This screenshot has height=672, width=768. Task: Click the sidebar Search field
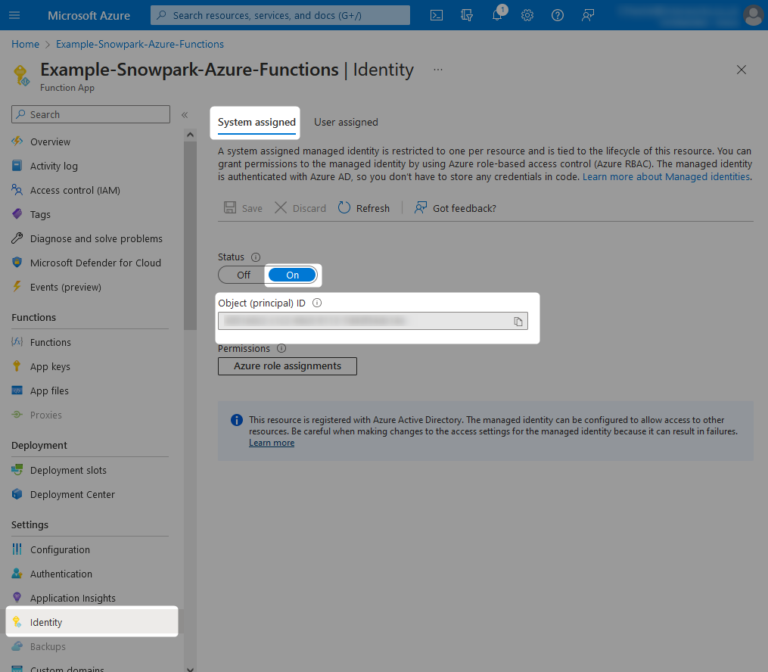tap(91, 115)
